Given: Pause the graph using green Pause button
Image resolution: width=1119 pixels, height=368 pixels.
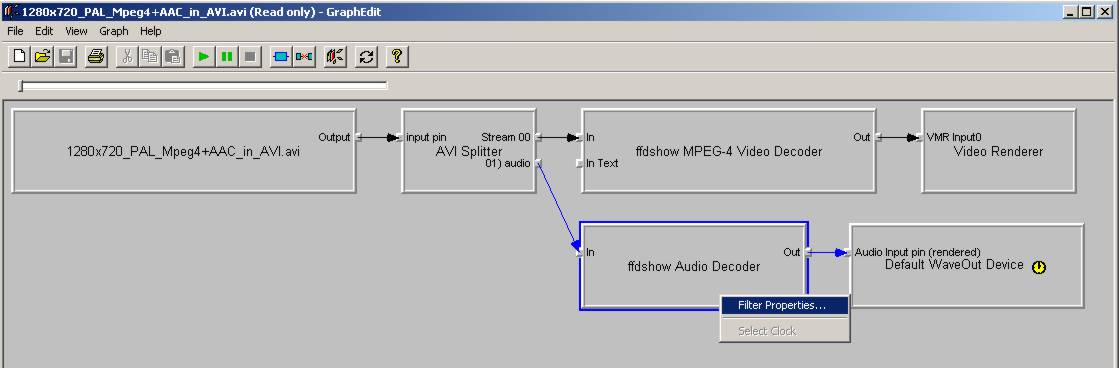Looking at the screenshot, I should 227,56.
